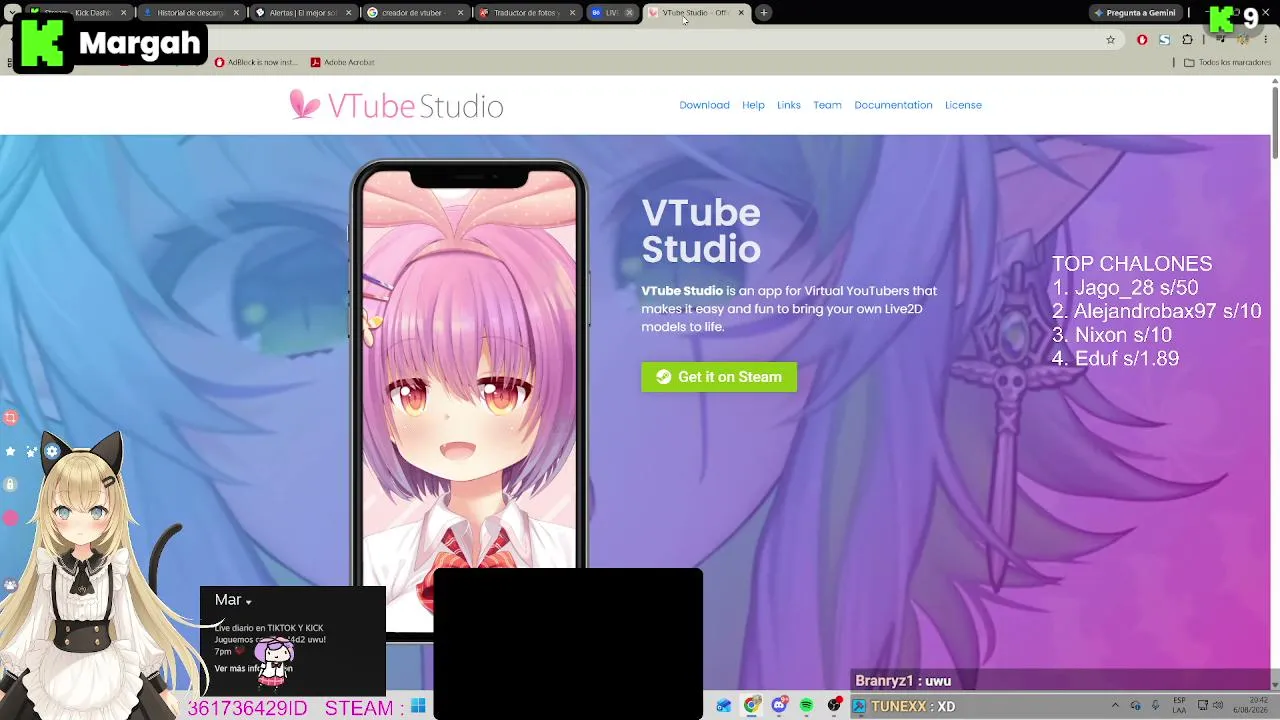Switch to the Historial de descargas tab

(191, 13)
